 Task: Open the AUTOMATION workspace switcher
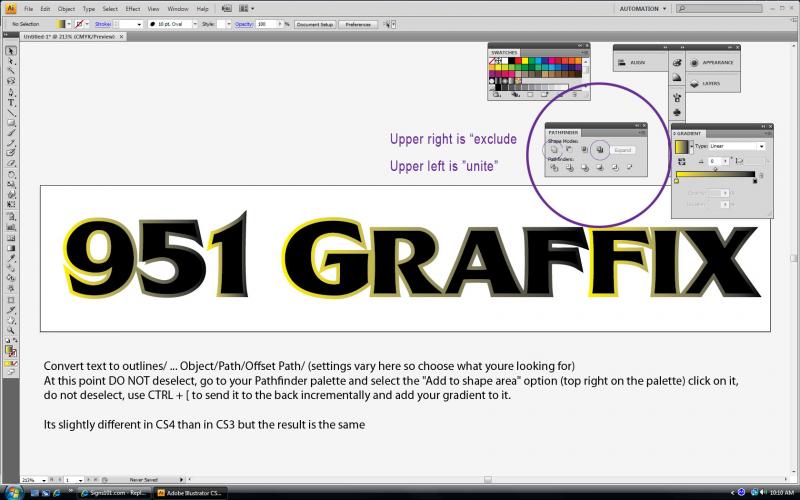tap(642, 9)
